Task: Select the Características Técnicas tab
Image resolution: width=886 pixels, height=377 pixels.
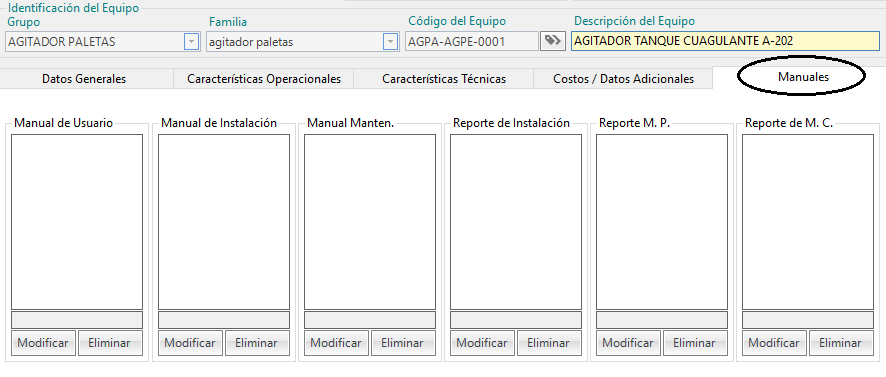Action: (444, 79)
